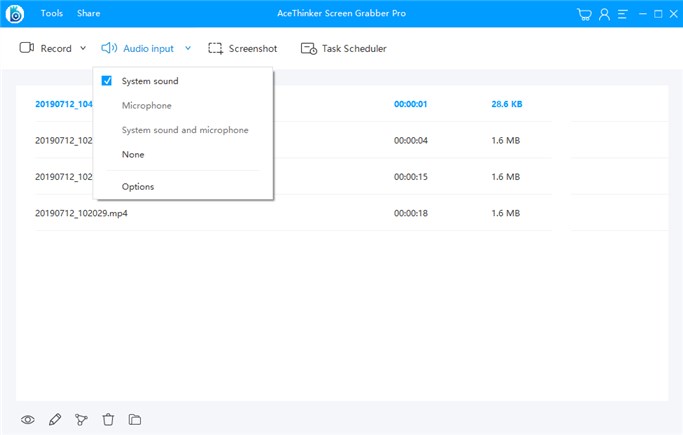683x435 pixels.
Task: Click the Task Scheduler clock icon
Action: coord(309,48)
